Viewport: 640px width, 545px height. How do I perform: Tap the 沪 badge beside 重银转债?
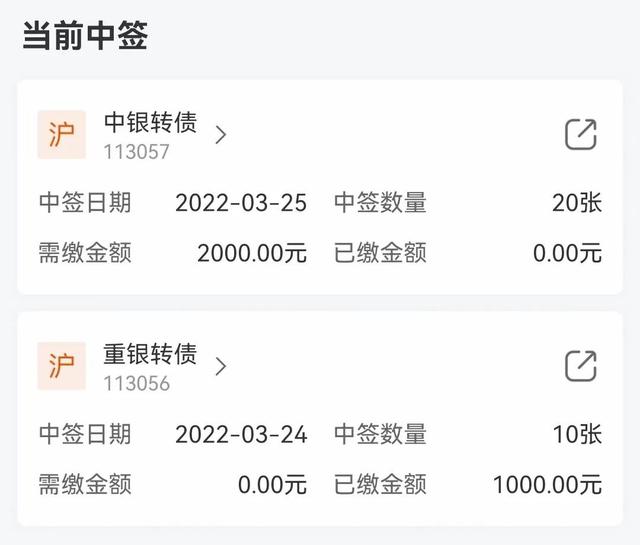[x=62, y=366]
